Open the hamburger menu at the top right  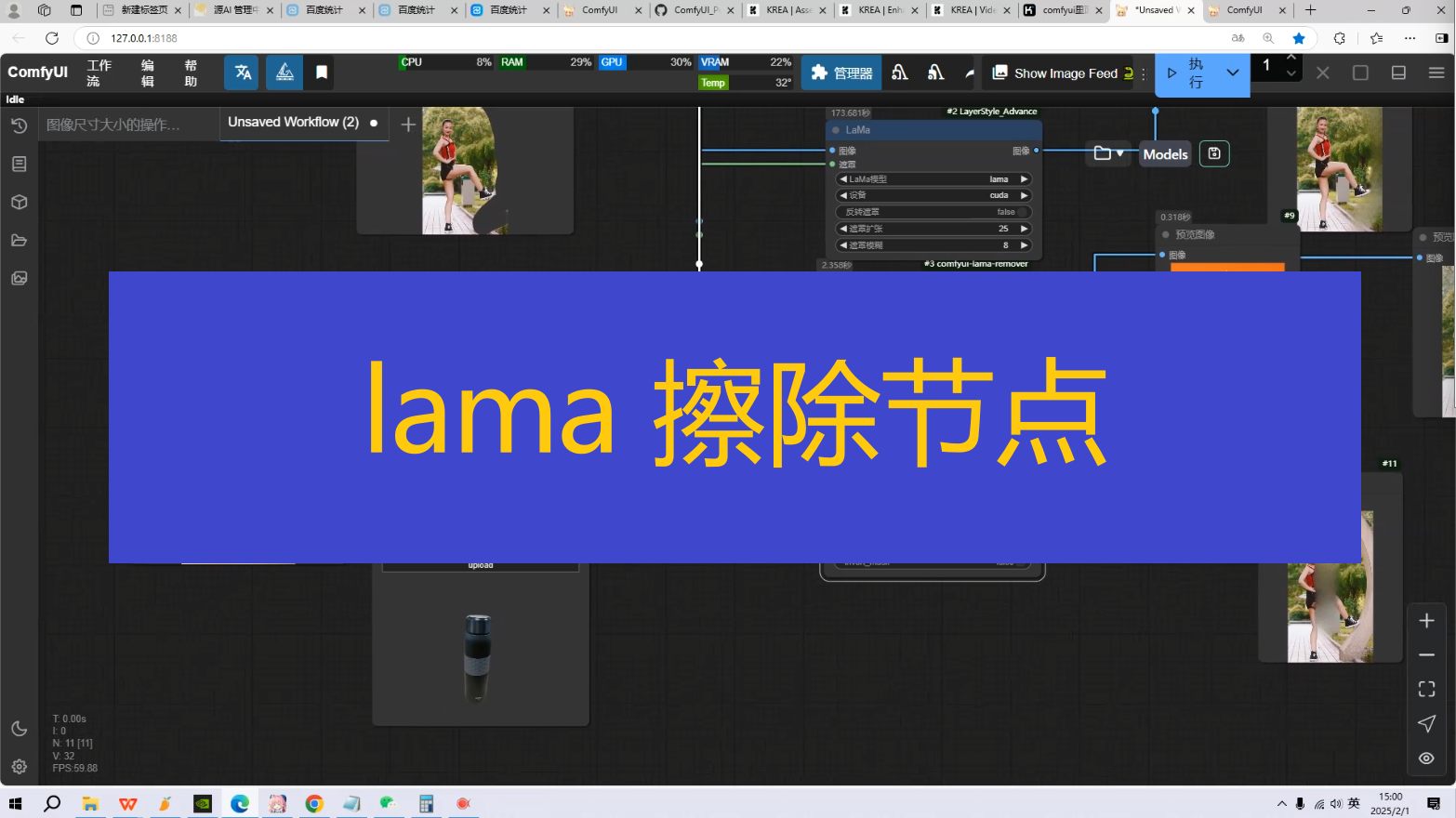click(1436, 73)
